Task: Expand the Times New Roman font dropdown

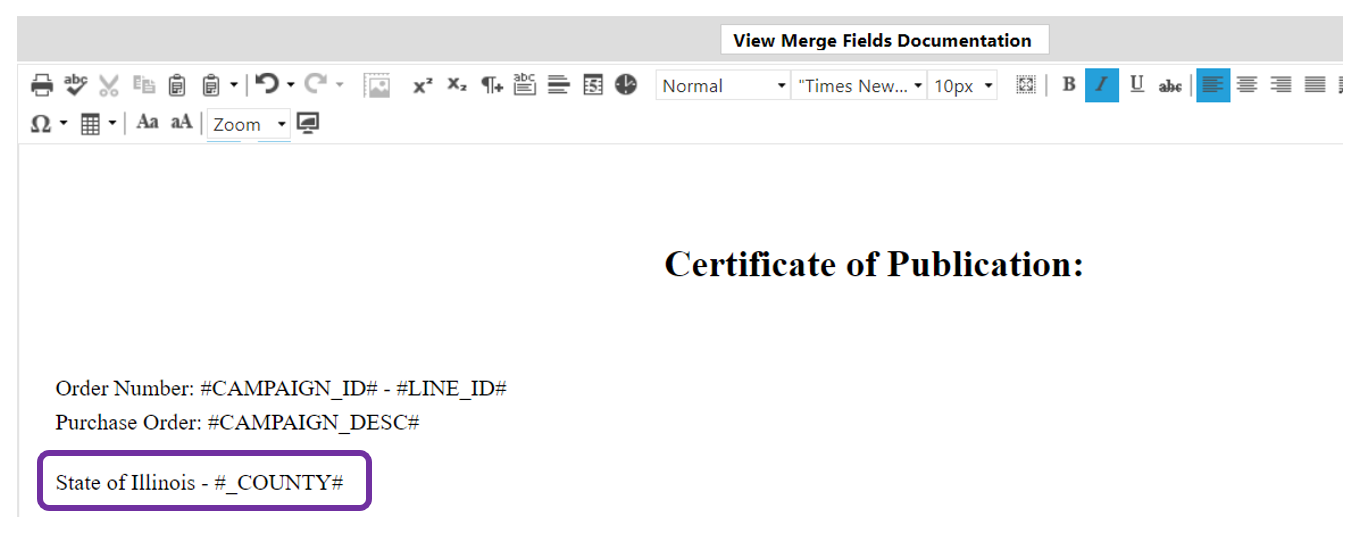Action: 858,86
